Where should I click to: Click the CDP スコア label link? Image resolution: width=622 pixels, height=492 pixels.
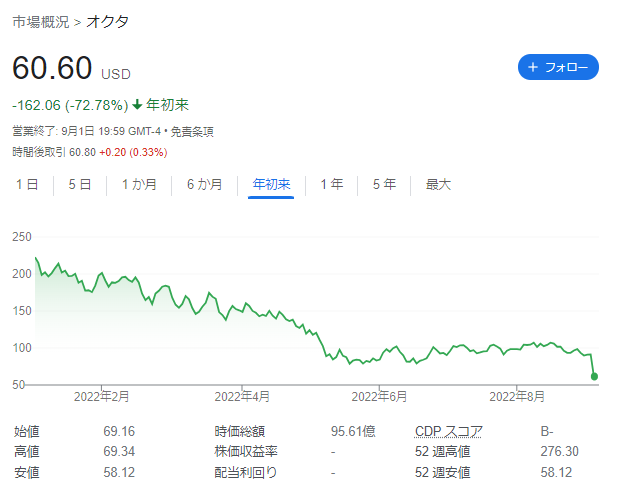(x=449, y=431)
